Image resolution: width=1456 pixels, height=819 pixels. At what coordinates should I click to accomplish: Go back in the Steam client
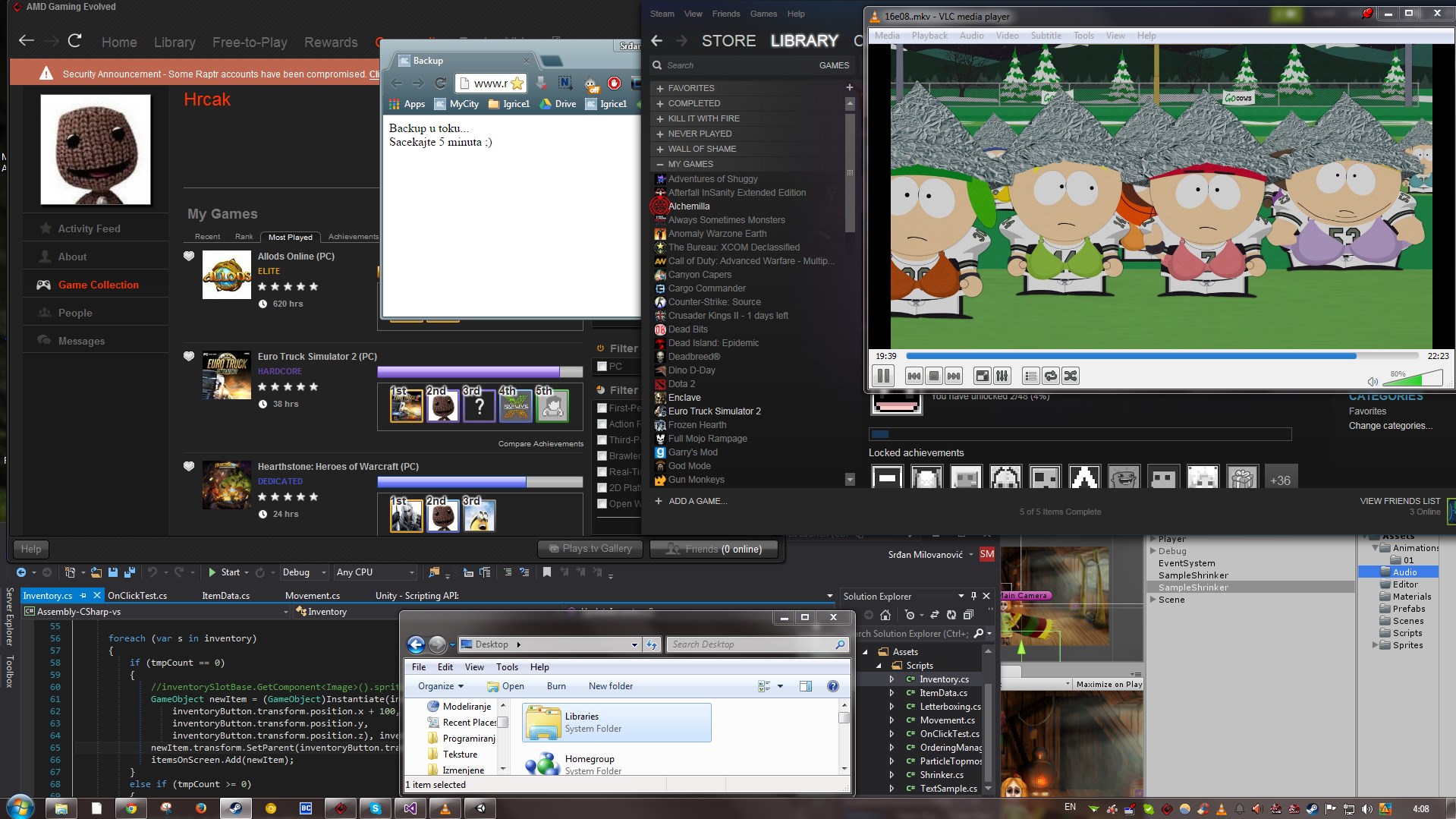point(657,41)
